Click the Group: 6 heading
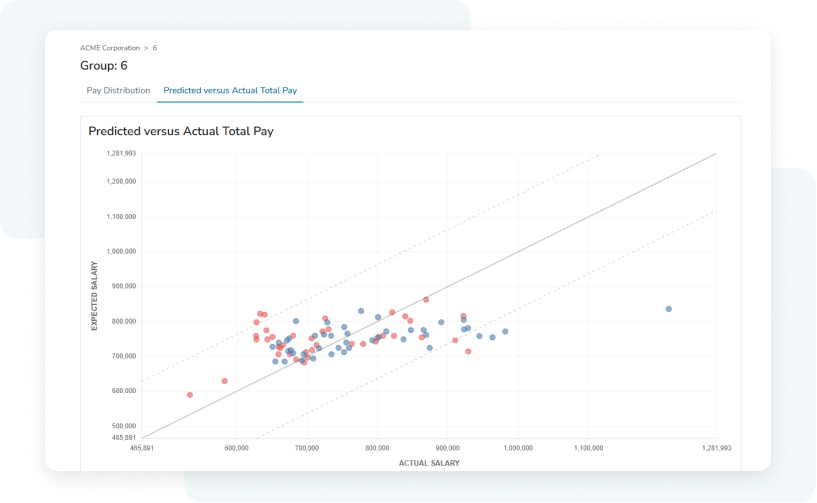This screenshot has width=817, height=503. point(104,66)
